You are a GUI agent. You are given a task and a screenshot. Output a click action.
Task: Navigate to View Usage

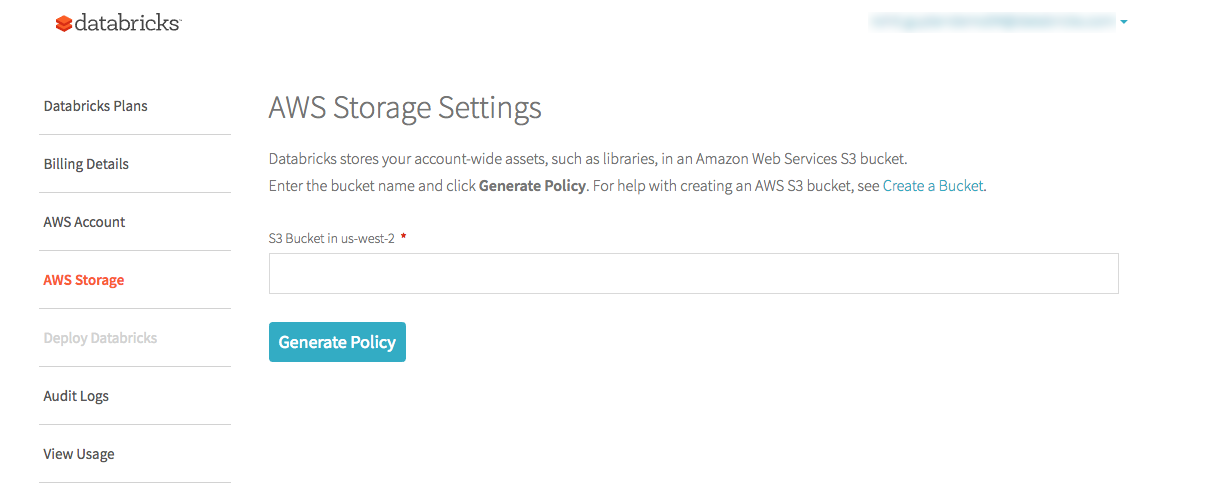[x=79, y=454]
